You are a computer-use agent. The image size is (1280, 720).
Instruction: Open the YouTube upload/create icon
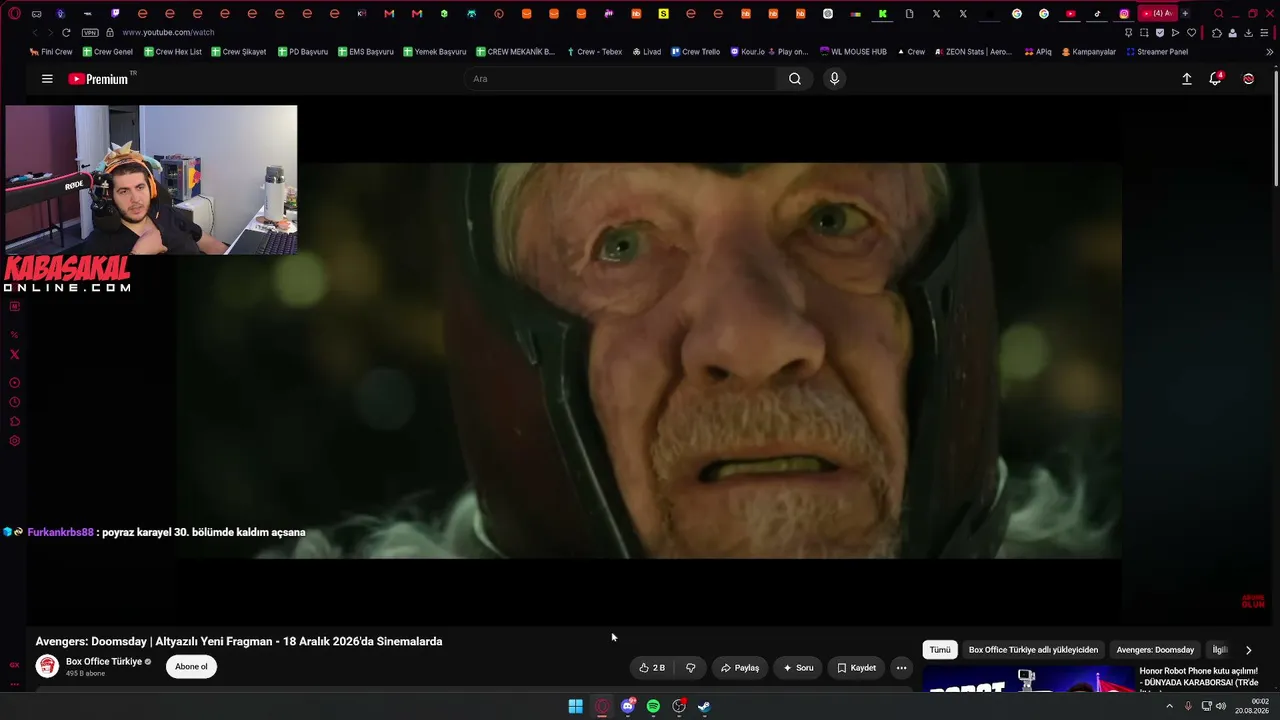coord(1187,79)
